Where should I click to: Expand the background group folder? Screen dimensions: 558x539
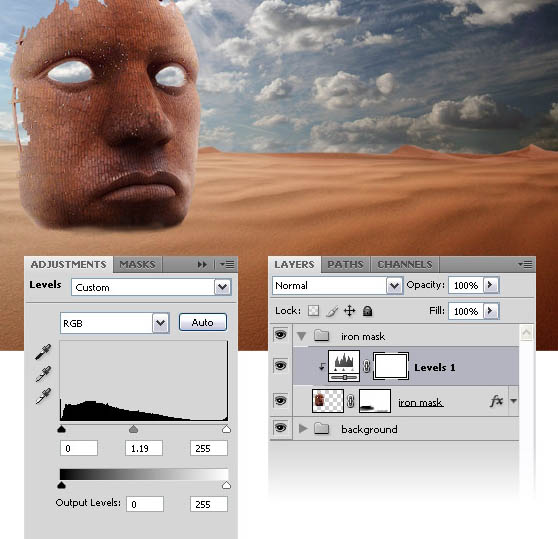tap(303, 429)
